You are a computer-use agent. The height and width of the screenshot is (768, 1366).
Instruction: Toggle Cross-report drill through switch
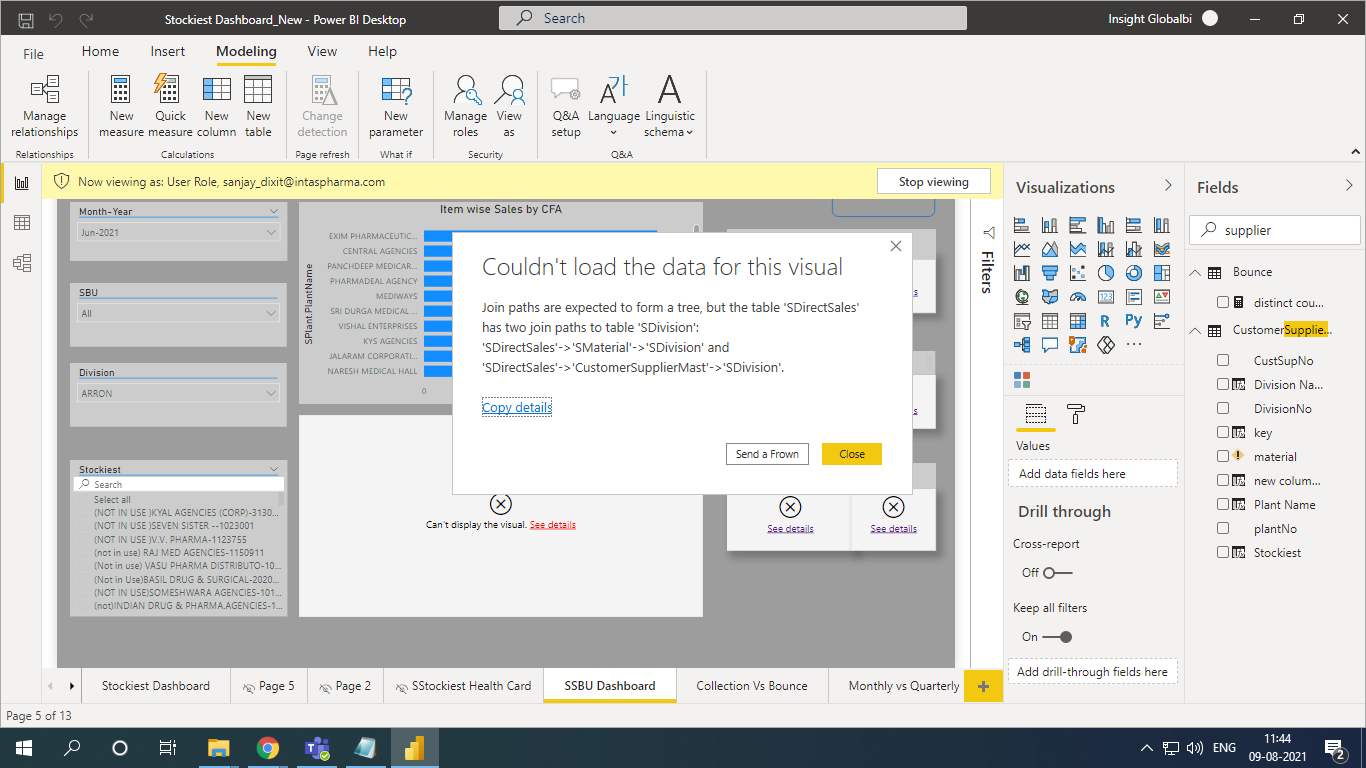tap(1057, 573)
